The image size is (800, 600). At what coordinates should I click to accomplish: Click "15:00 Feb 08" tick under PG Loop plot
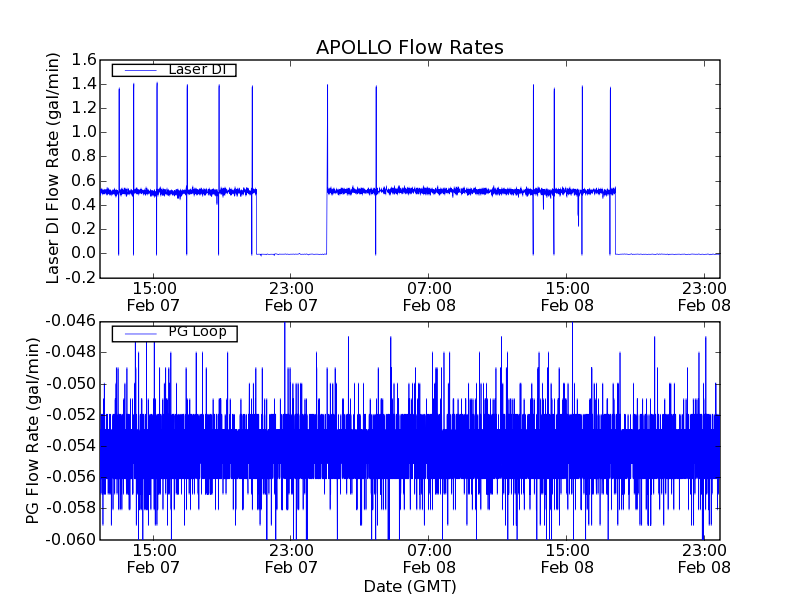tap(567, 559)
